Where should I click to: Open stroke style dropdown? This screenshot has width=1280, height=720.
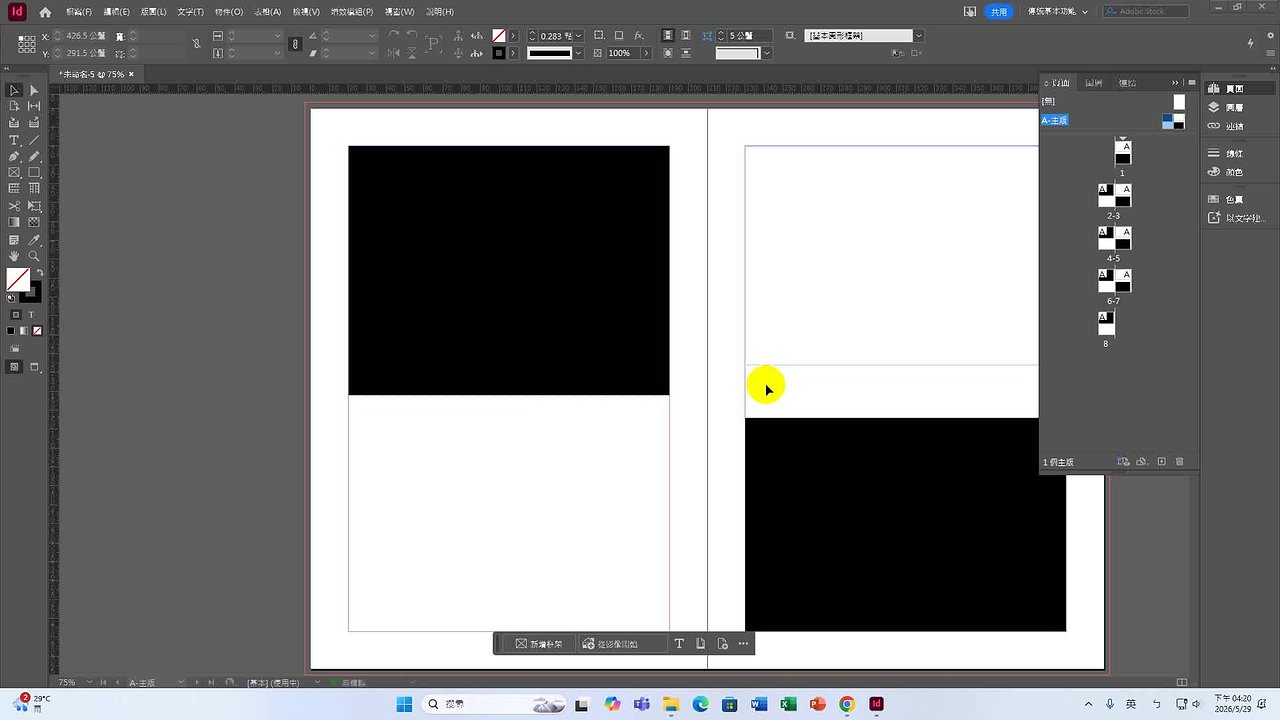[x=578, y=53]
